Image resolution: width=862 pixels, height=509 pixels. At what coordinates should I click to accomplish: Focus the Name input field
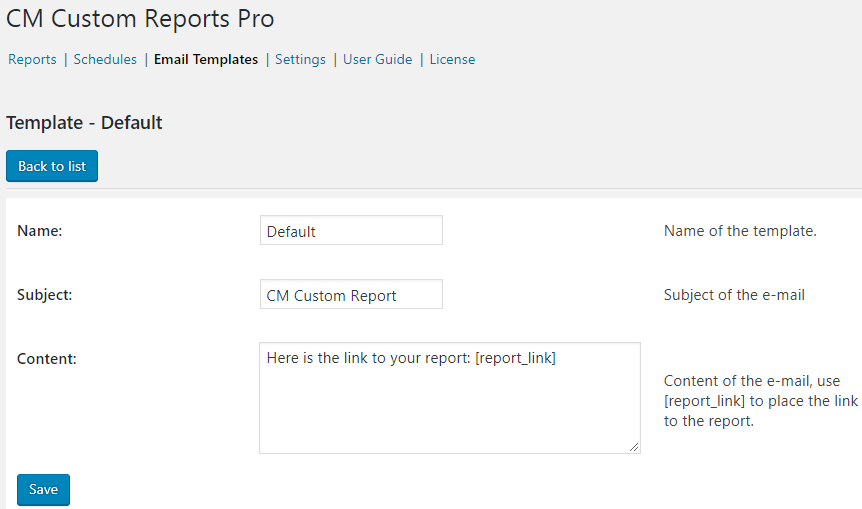(x=350, y=230)
